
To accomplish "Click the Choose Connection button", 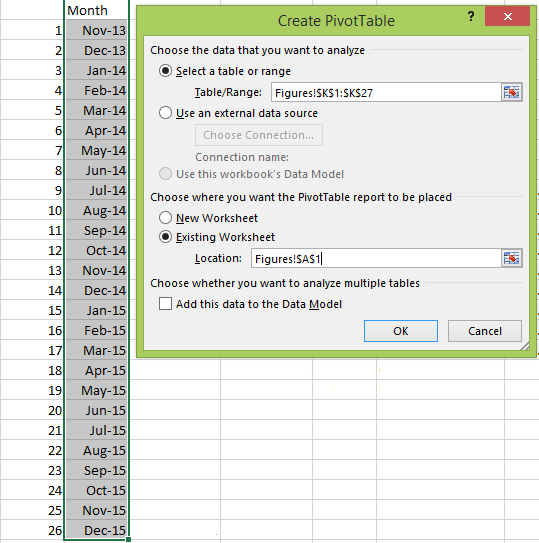I will [259, 135].
